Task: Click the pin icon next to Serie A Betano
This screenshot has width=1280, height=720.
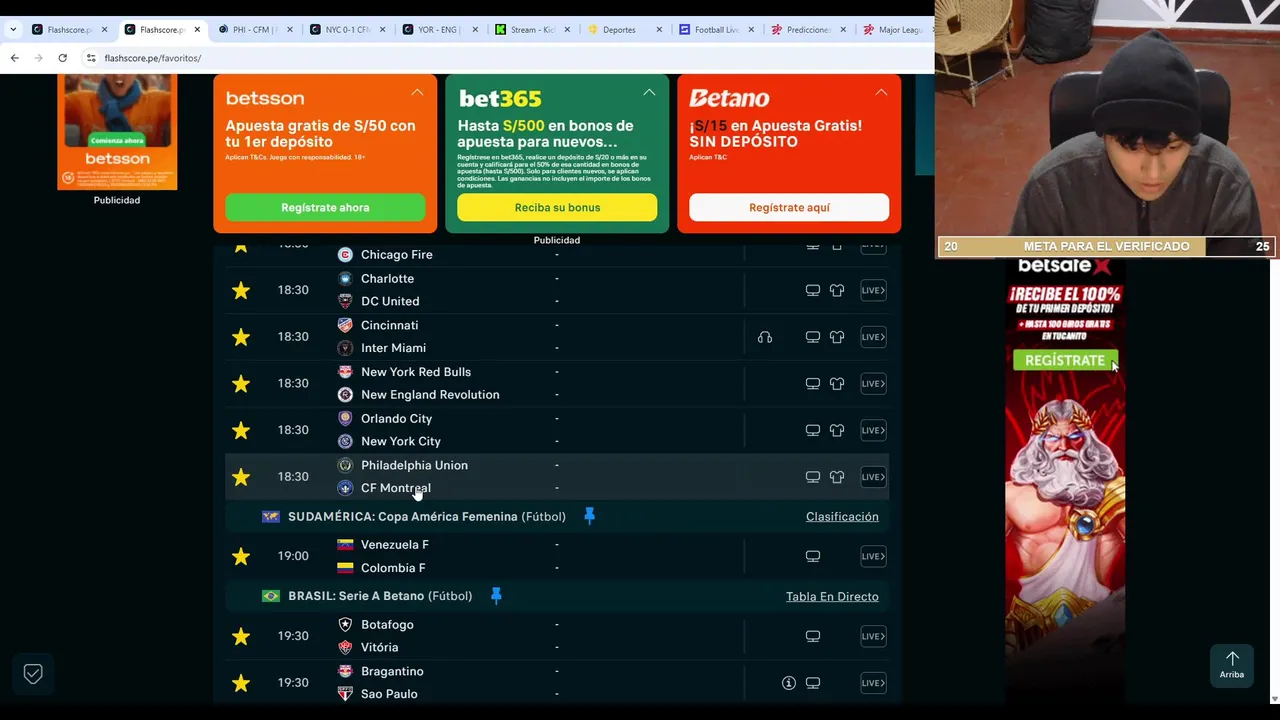Action: click(496, 596)
